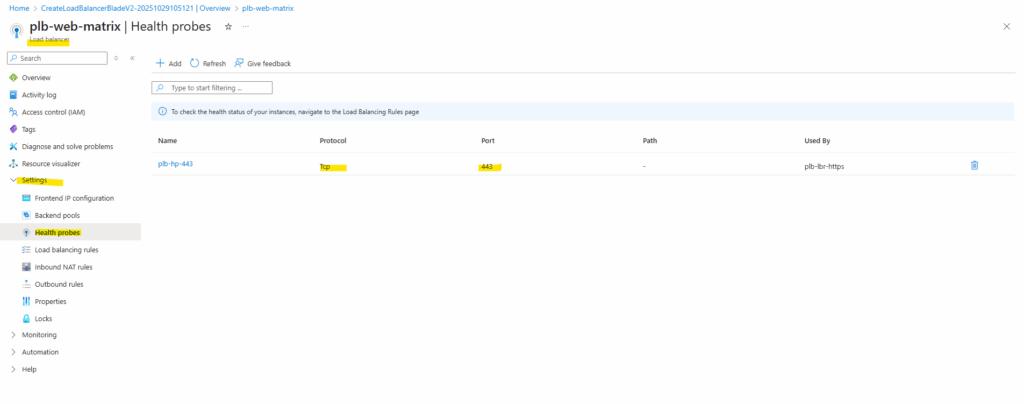Collapse the sidebar with double-chevron icon
The image size is (1024, 404).
coord(132,58)
